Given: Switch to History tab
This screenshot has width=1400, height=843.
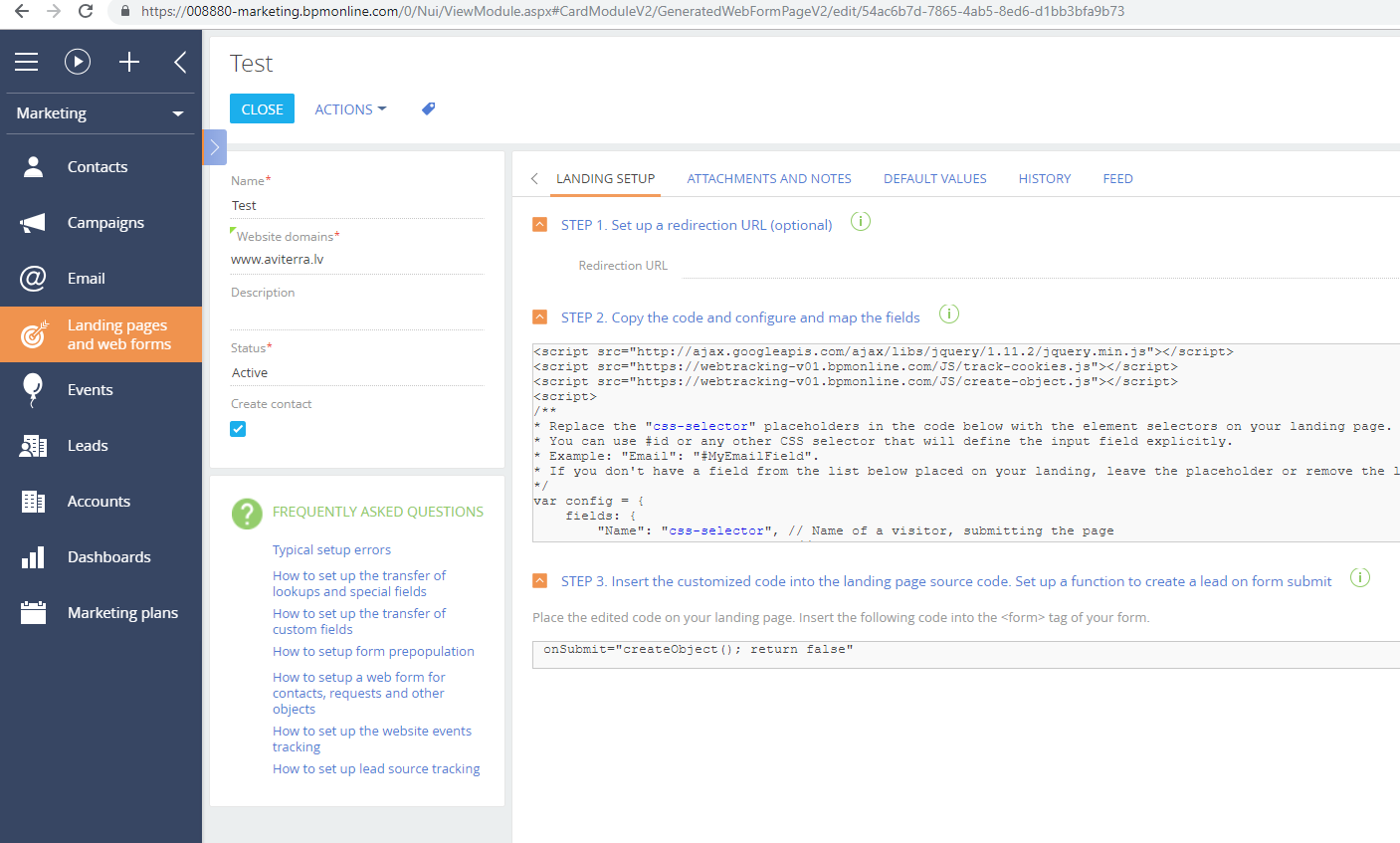Looking at the screenshot, I should point(1045,179).
